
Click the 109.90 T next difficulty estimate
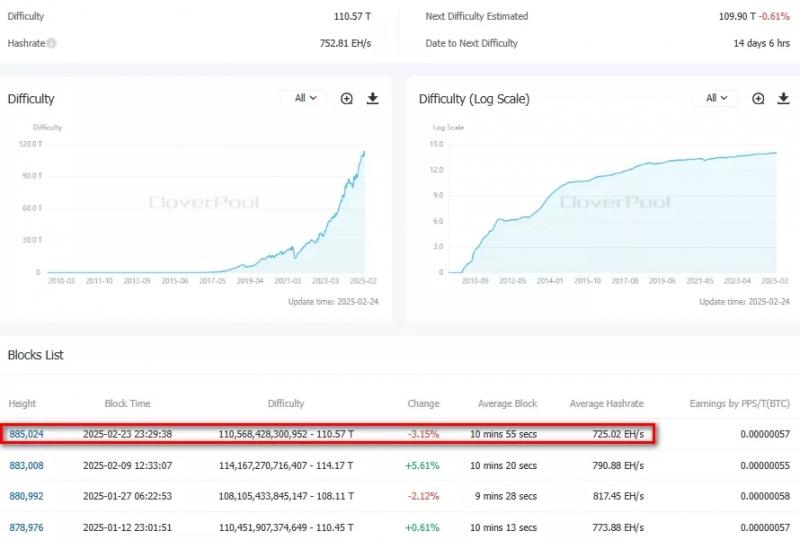point(737,16)
